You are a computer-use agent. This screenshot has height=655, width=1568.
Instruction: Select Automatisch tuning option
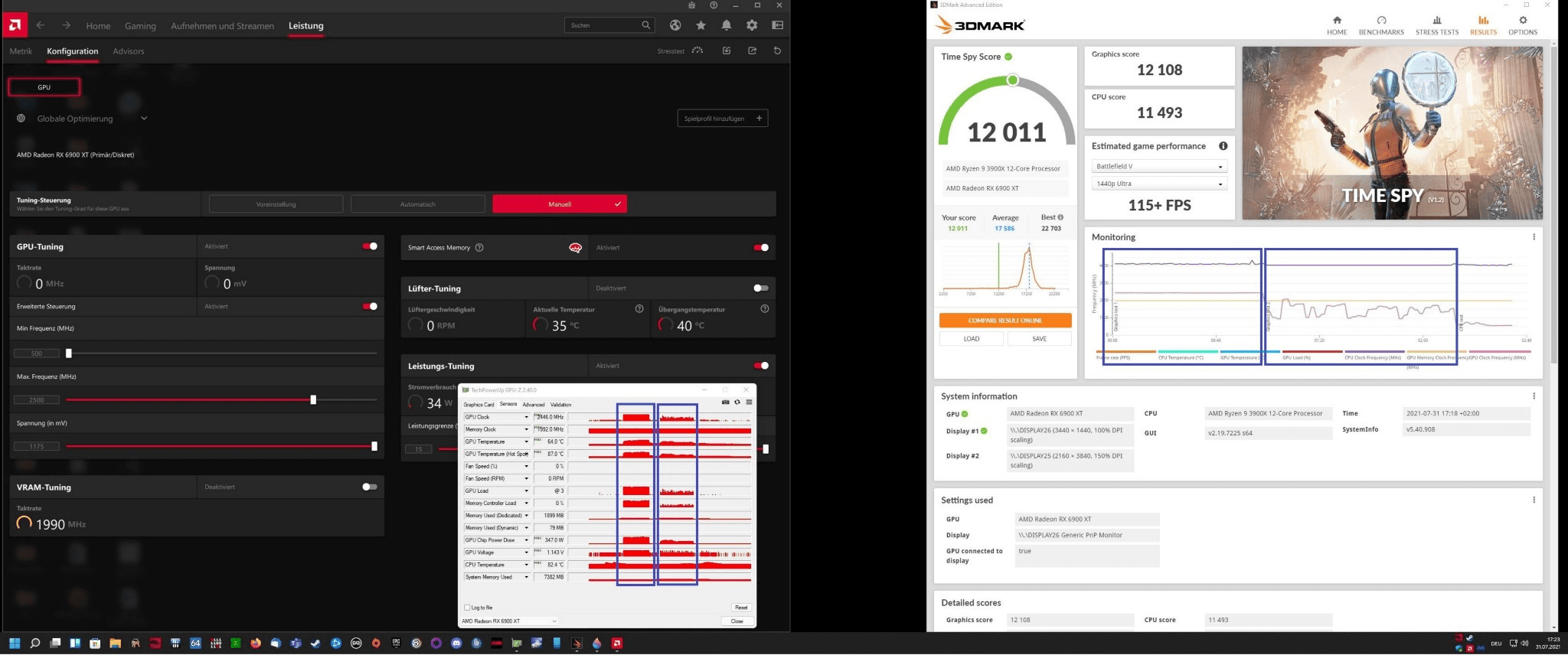[x=418, y=204]
